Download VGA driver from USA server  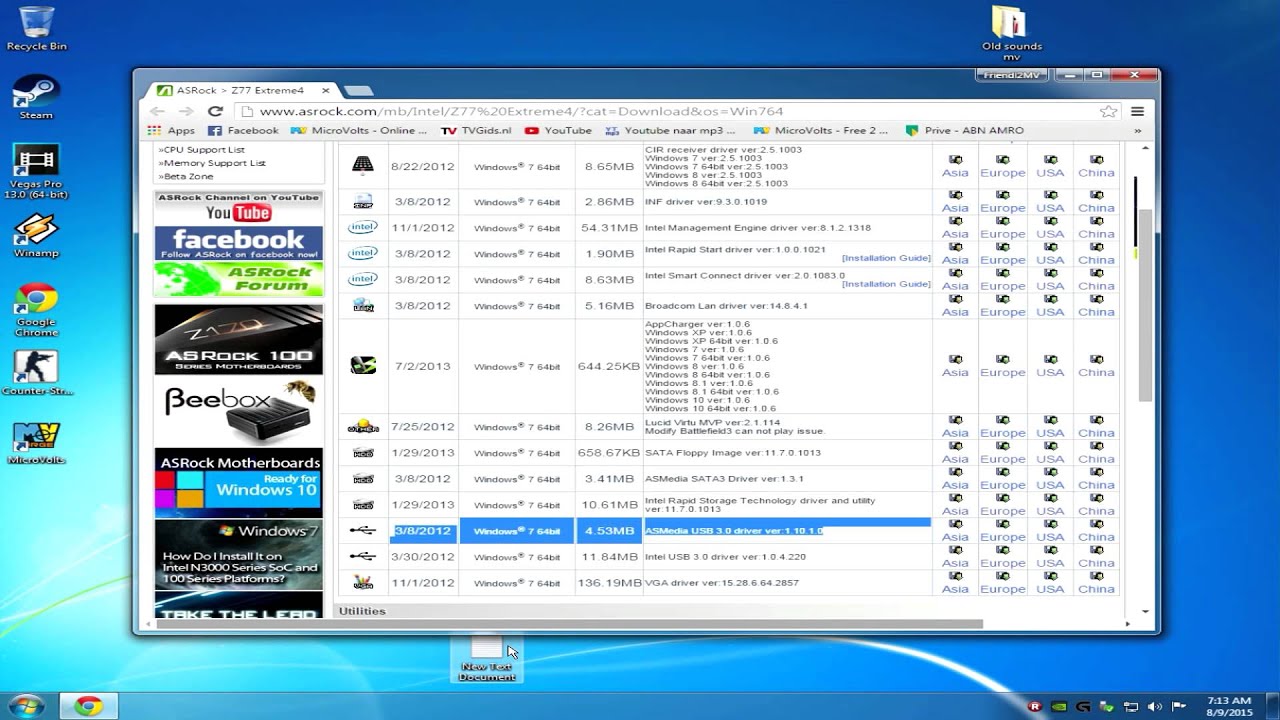[x=1050, y=582]
